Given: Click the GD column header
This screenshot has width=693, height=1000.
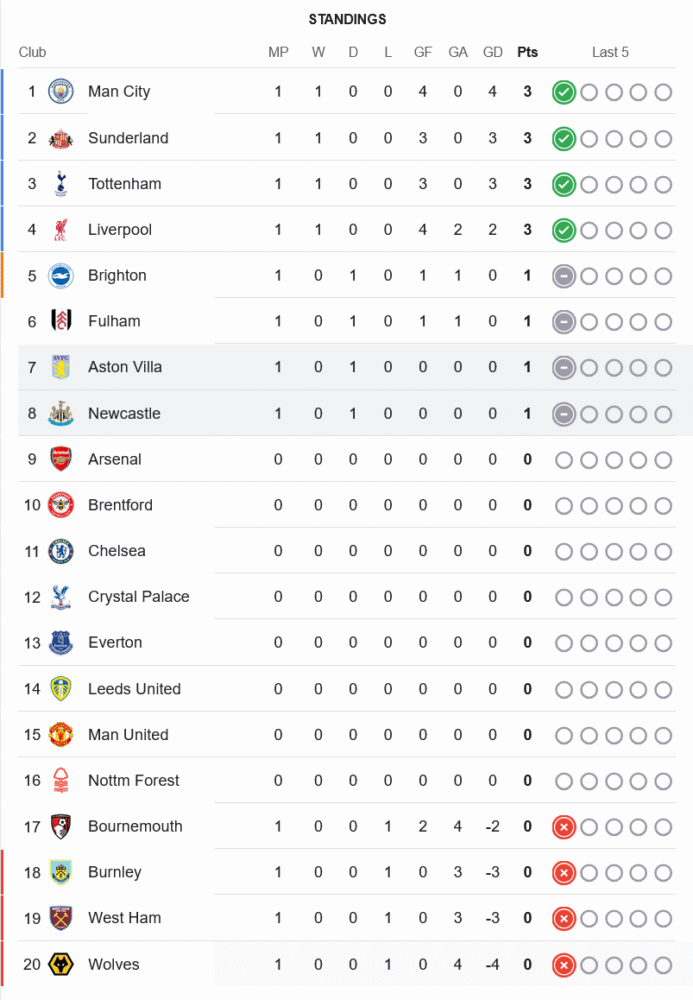Looking at the screenshot, I should coord(493,52).
